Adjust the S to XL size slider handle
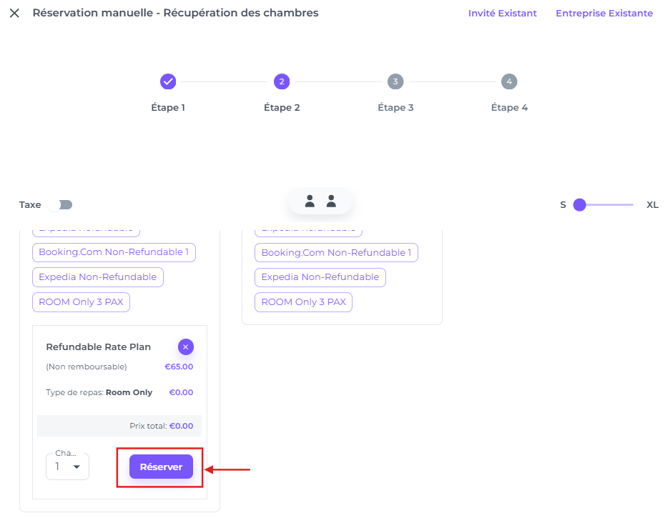670x518 pixels. [x=579, y=205]
